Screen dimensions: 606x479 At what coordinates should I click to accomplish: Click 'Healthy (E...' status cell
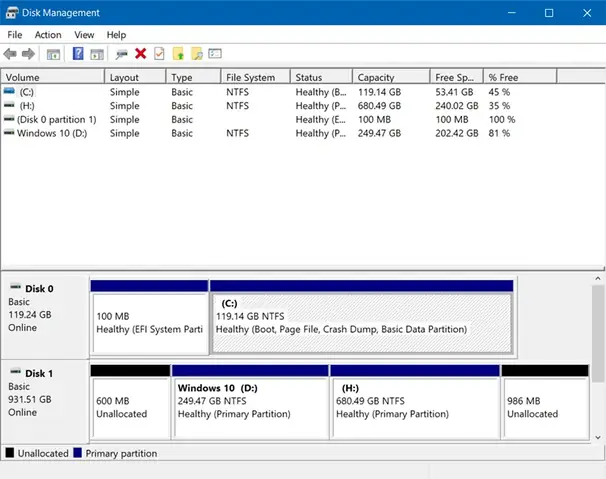(321, 119)
